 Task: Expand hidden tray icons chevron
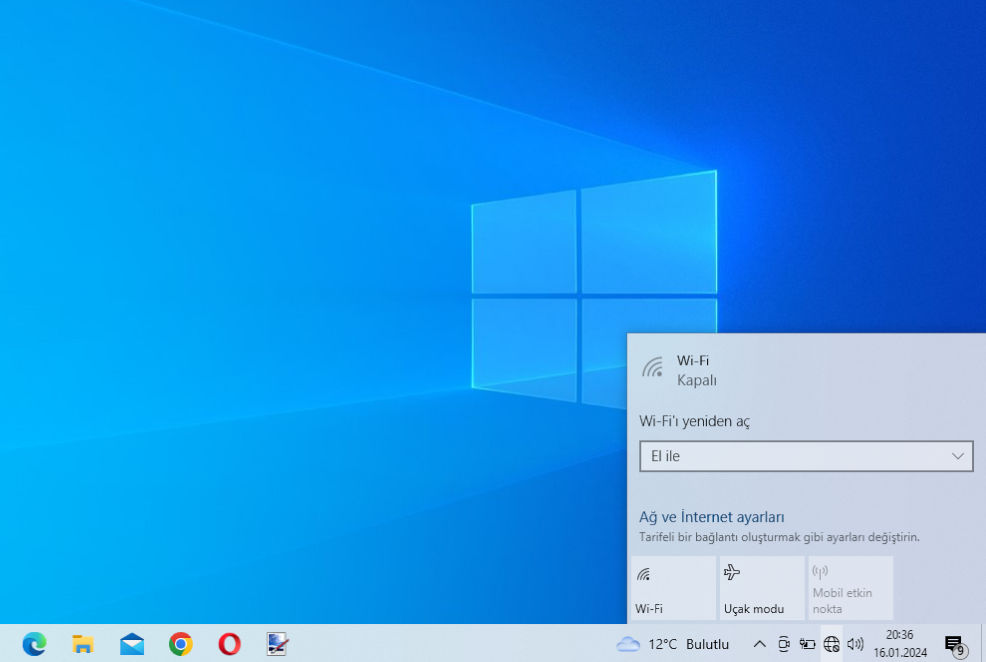759,644
